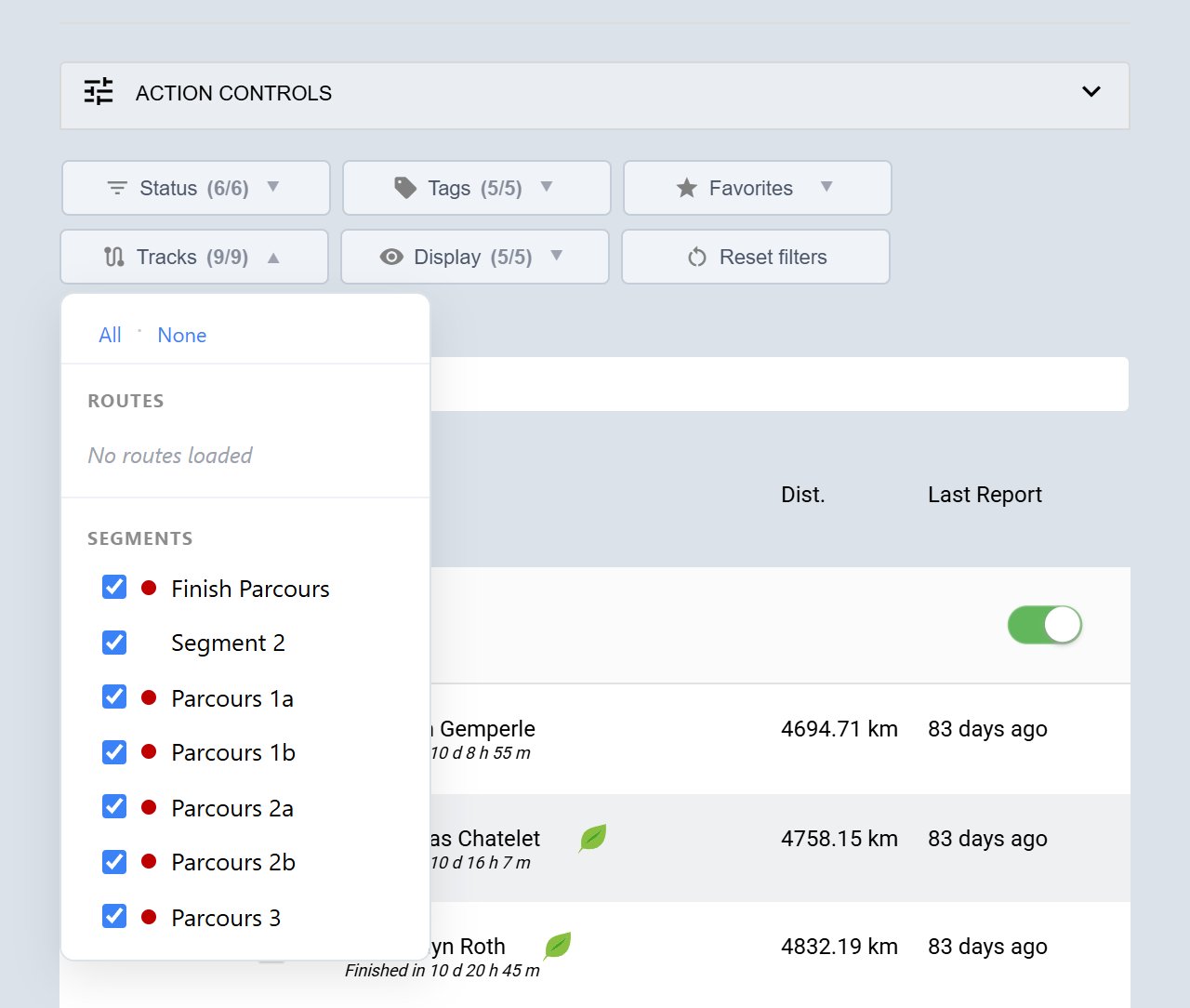Viewport: 1190px width, 1008px height.
Task: Click the green leaf next to Chatelet
Action: click(592, 838)
